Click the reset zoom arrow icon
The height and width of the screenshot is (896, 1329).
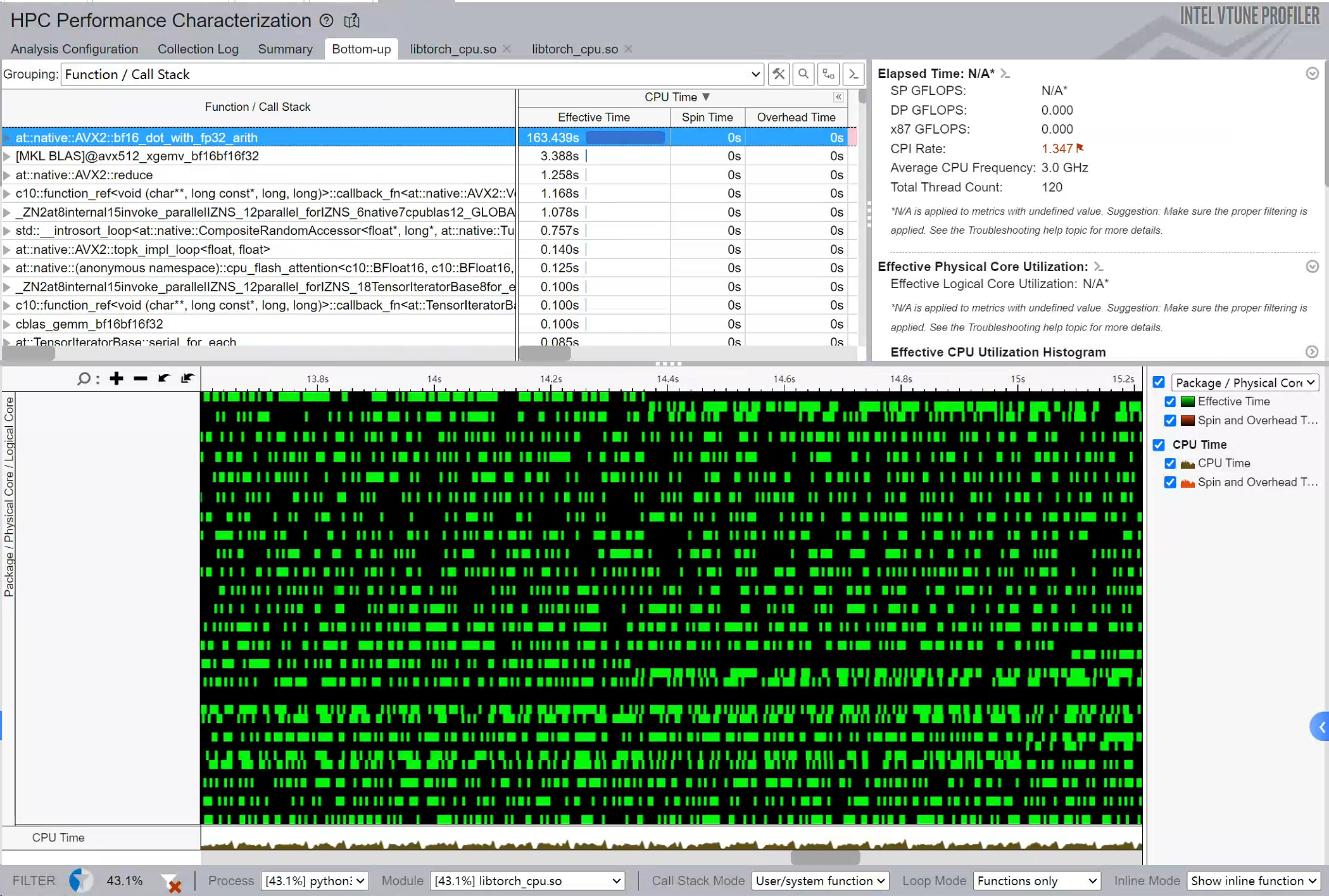(187, 379)
